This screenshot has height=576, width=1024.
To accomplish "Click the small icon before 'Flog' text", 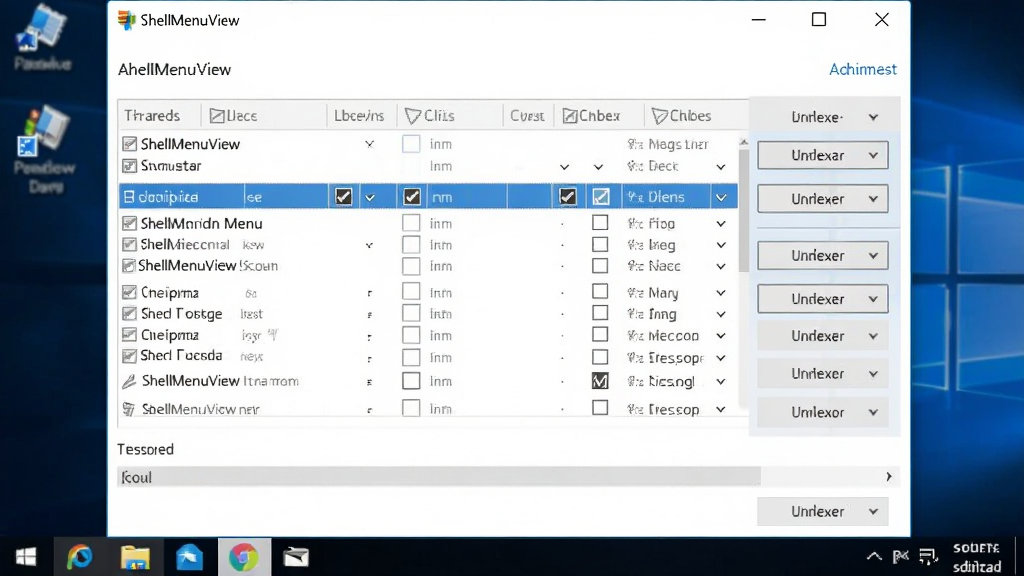I will tap(635, 224).
